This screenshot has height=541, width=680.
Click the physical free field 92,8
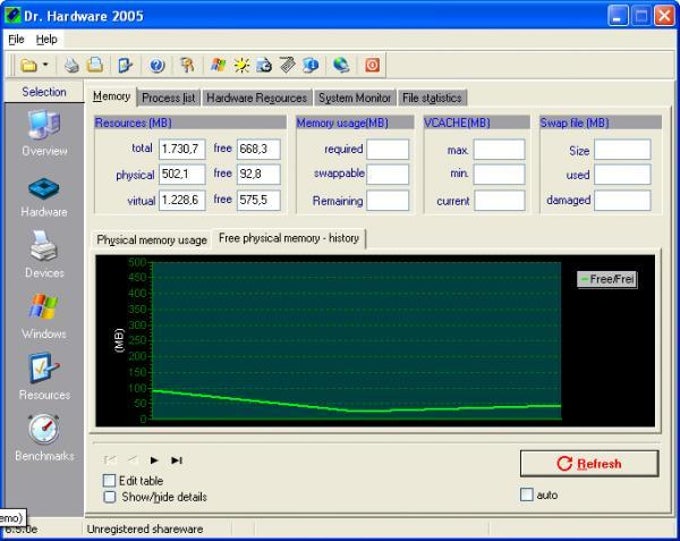coord(258,174)
